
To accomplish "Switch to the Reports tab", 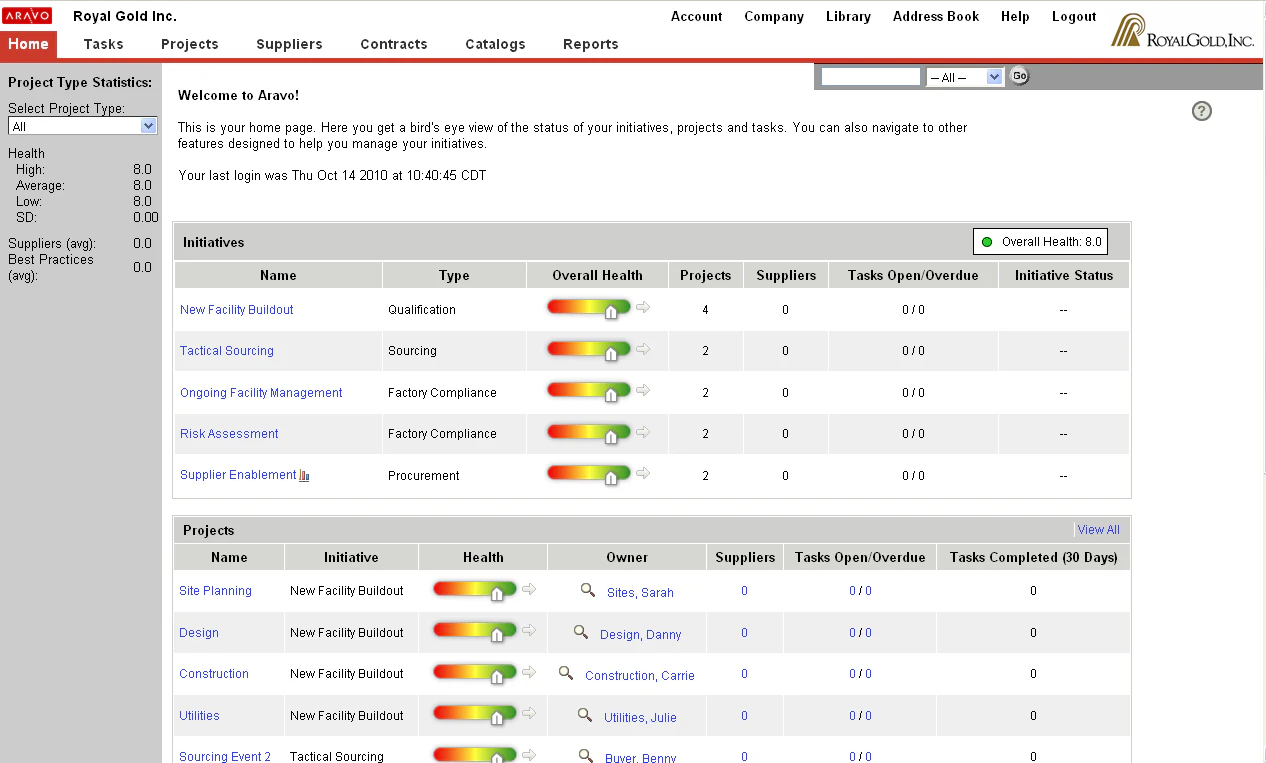I will point(590,44).
